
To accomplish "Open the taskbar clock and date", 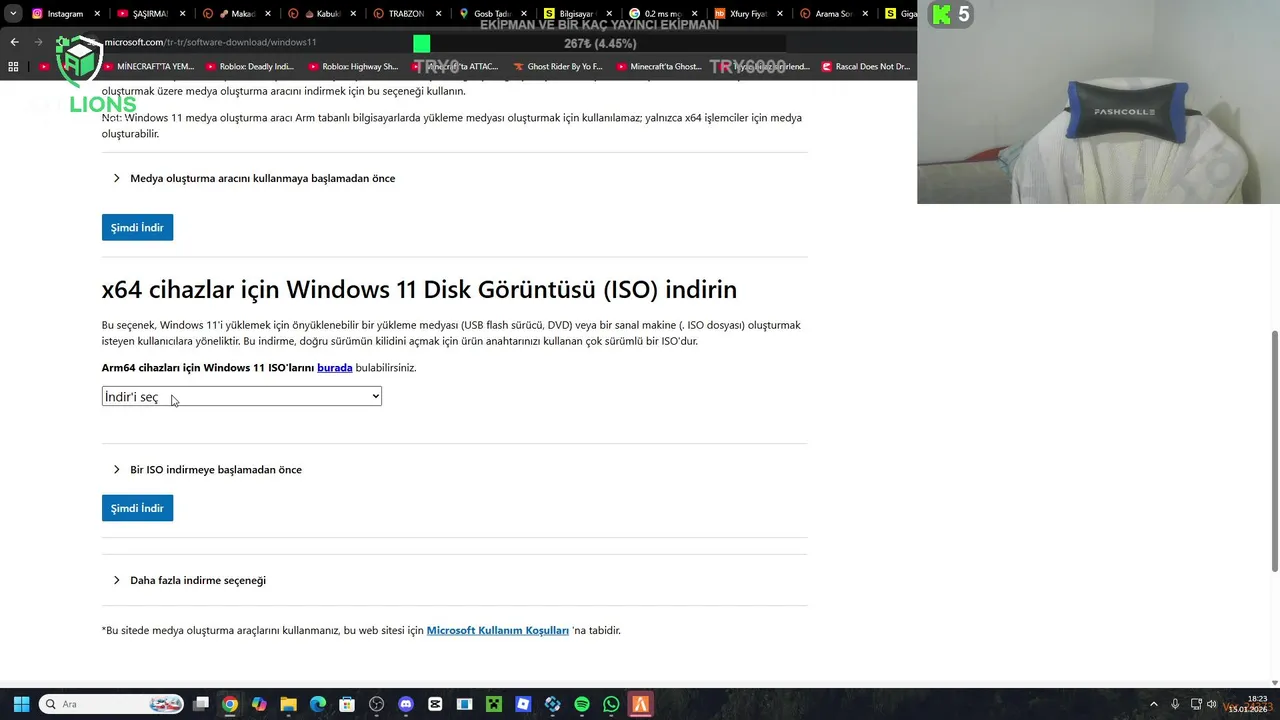I will 1248,704.
